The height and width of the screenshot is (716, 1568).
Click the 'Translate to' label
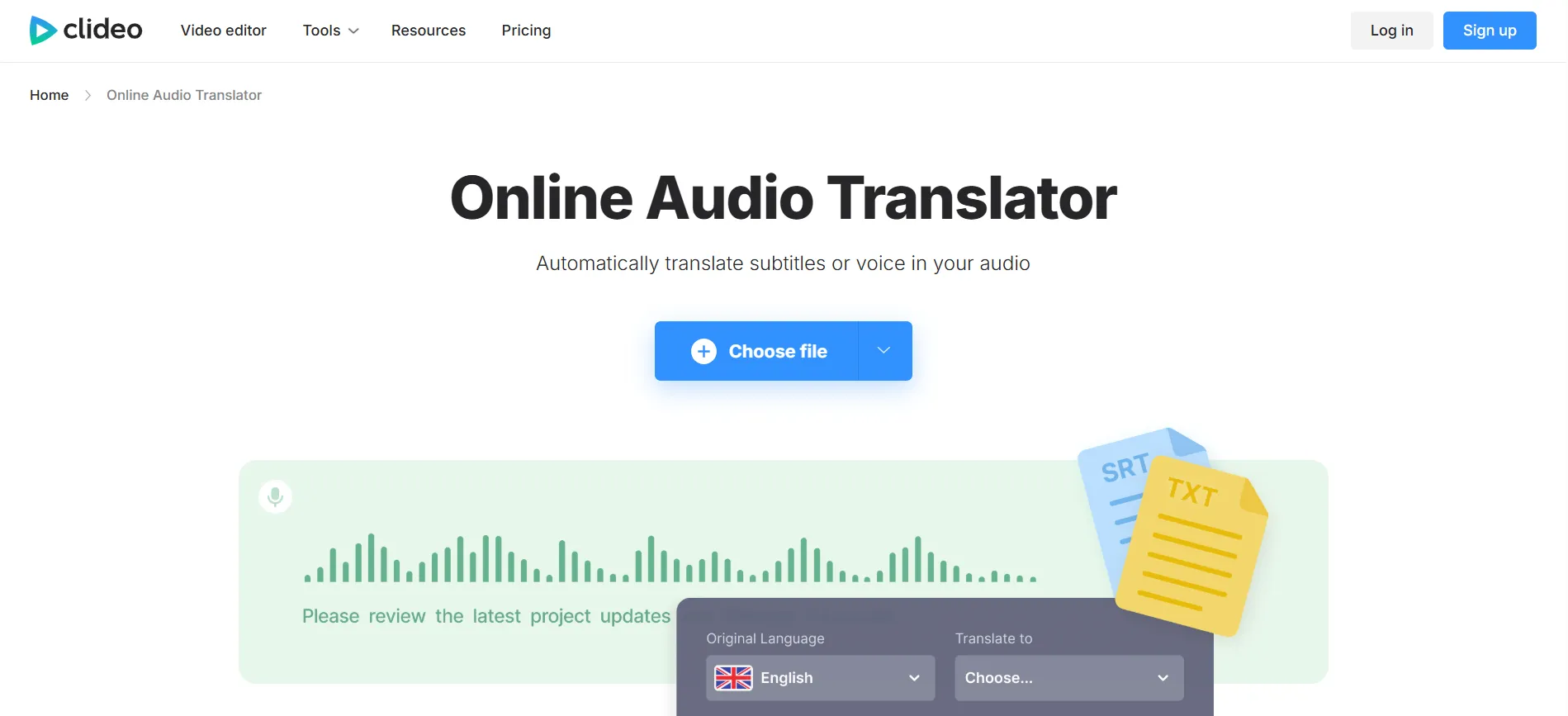point(994,638)
